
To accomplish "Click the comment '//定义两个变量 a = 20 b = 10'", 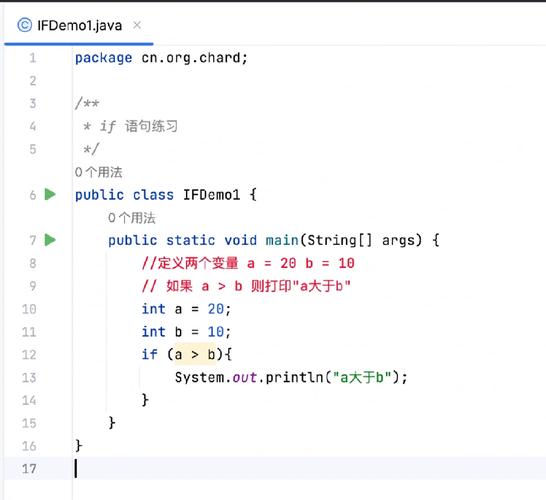I will [x=248, y=263].
